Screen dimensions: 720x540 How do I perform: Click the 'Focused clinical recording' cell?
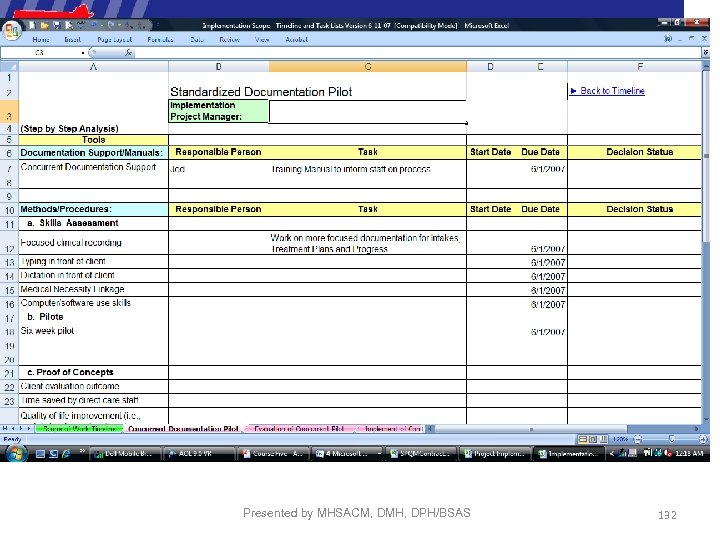pos(93,242)
